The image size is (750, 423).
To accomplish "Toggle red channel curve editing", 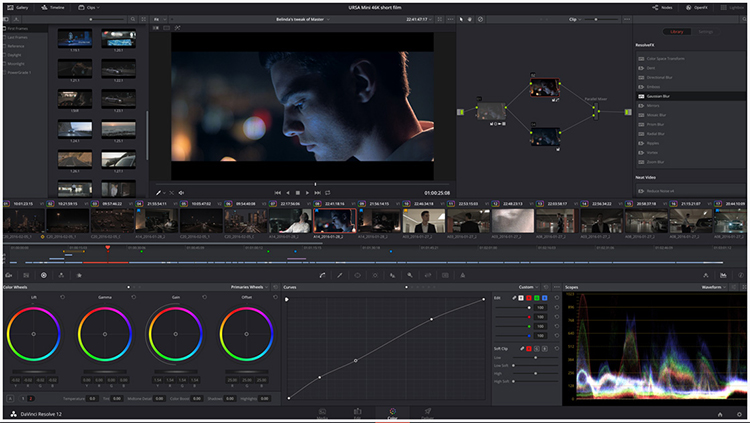I will point(529,298).
